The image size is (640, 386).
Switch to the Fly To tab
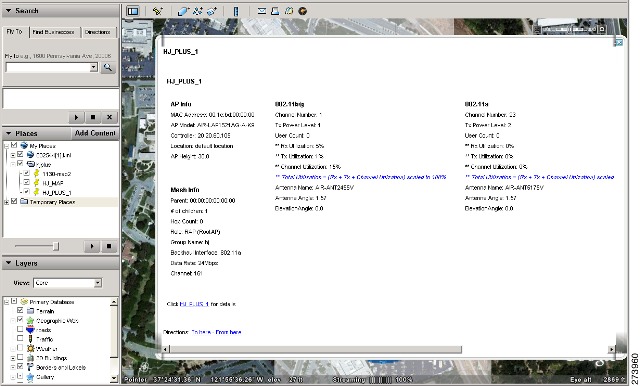(x=15, y=32)
